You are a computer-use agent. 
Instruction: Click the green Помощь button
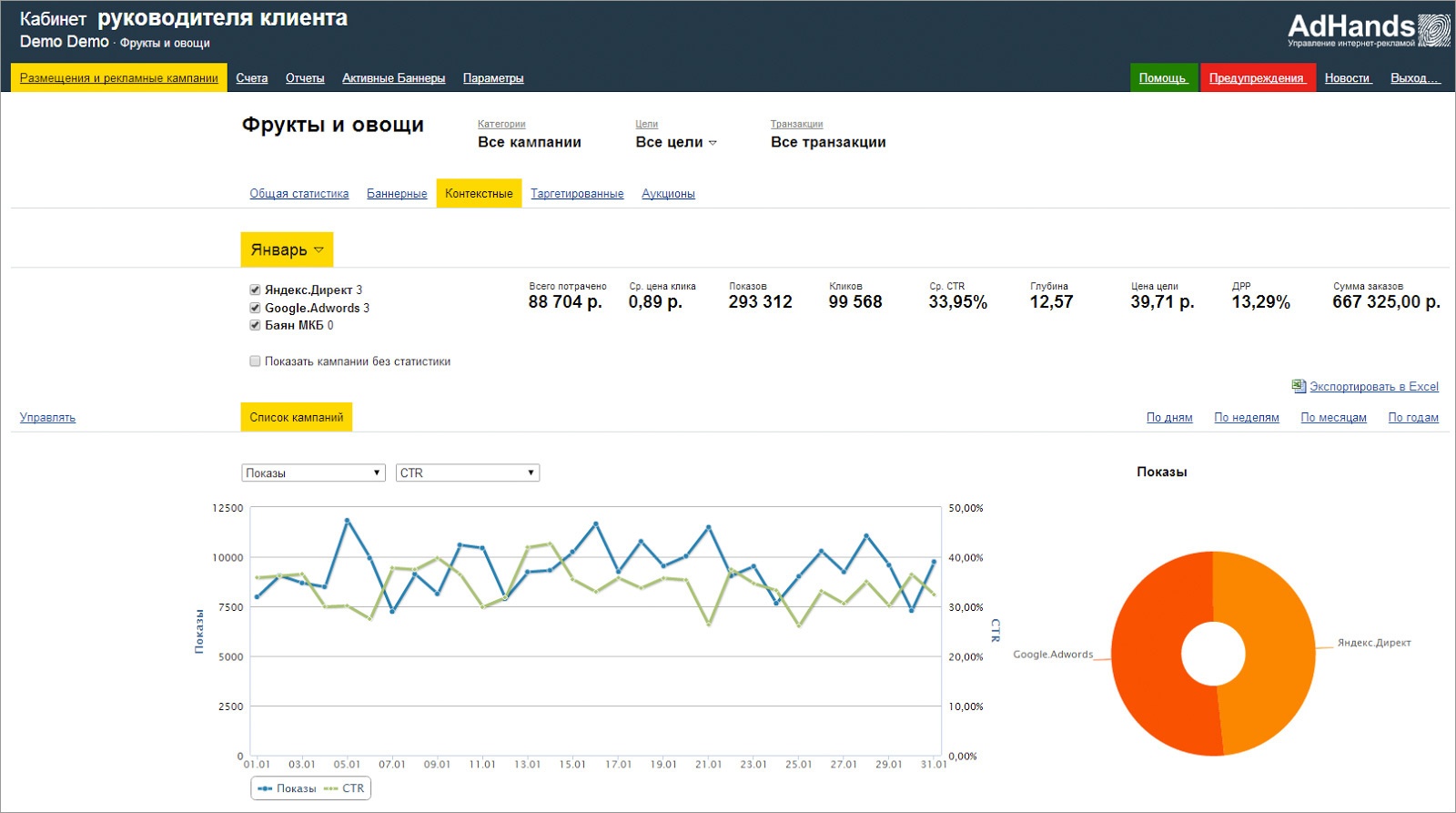pos(1163,77)
